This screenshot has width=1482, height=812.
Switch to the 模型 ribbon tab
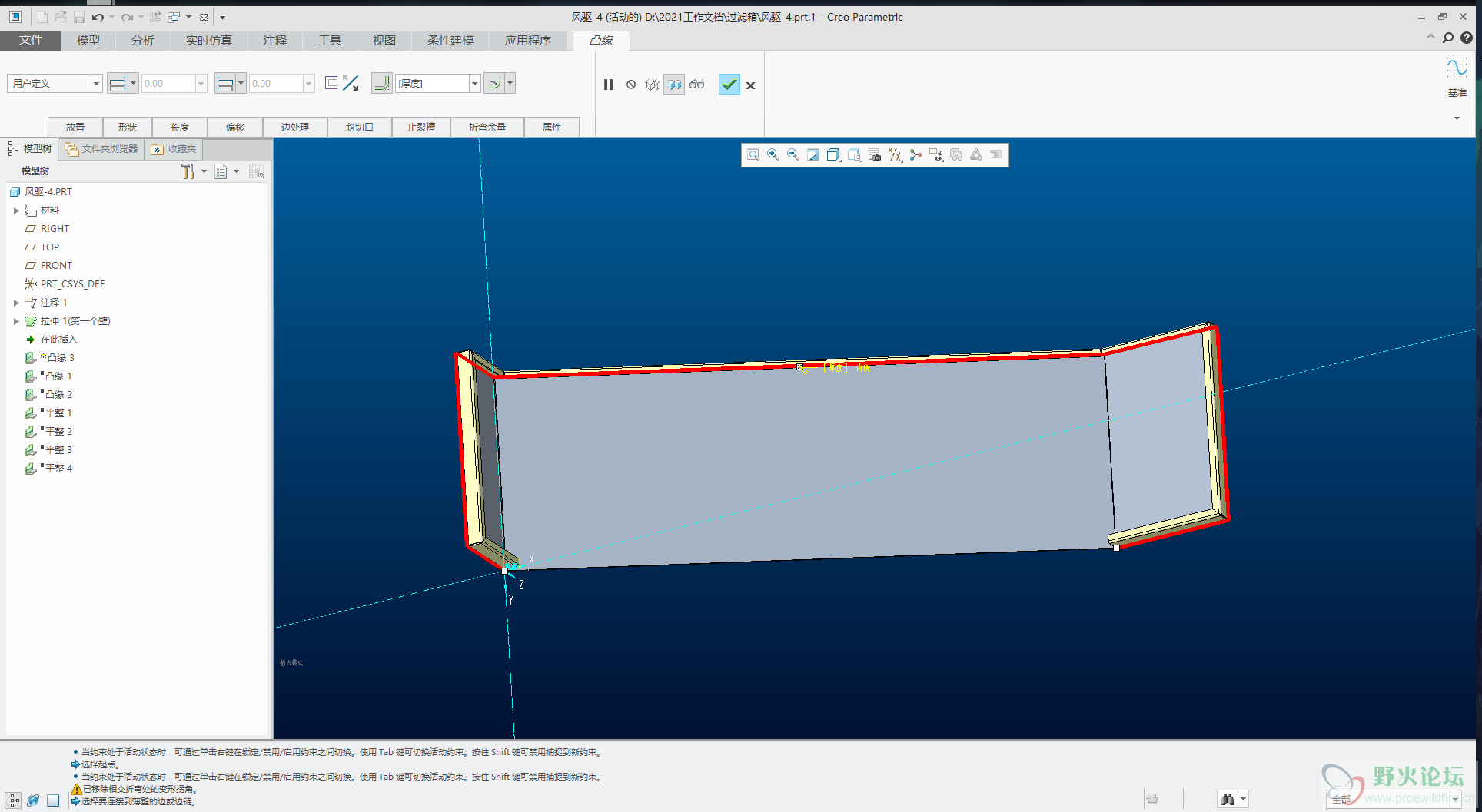click(88, 40)
